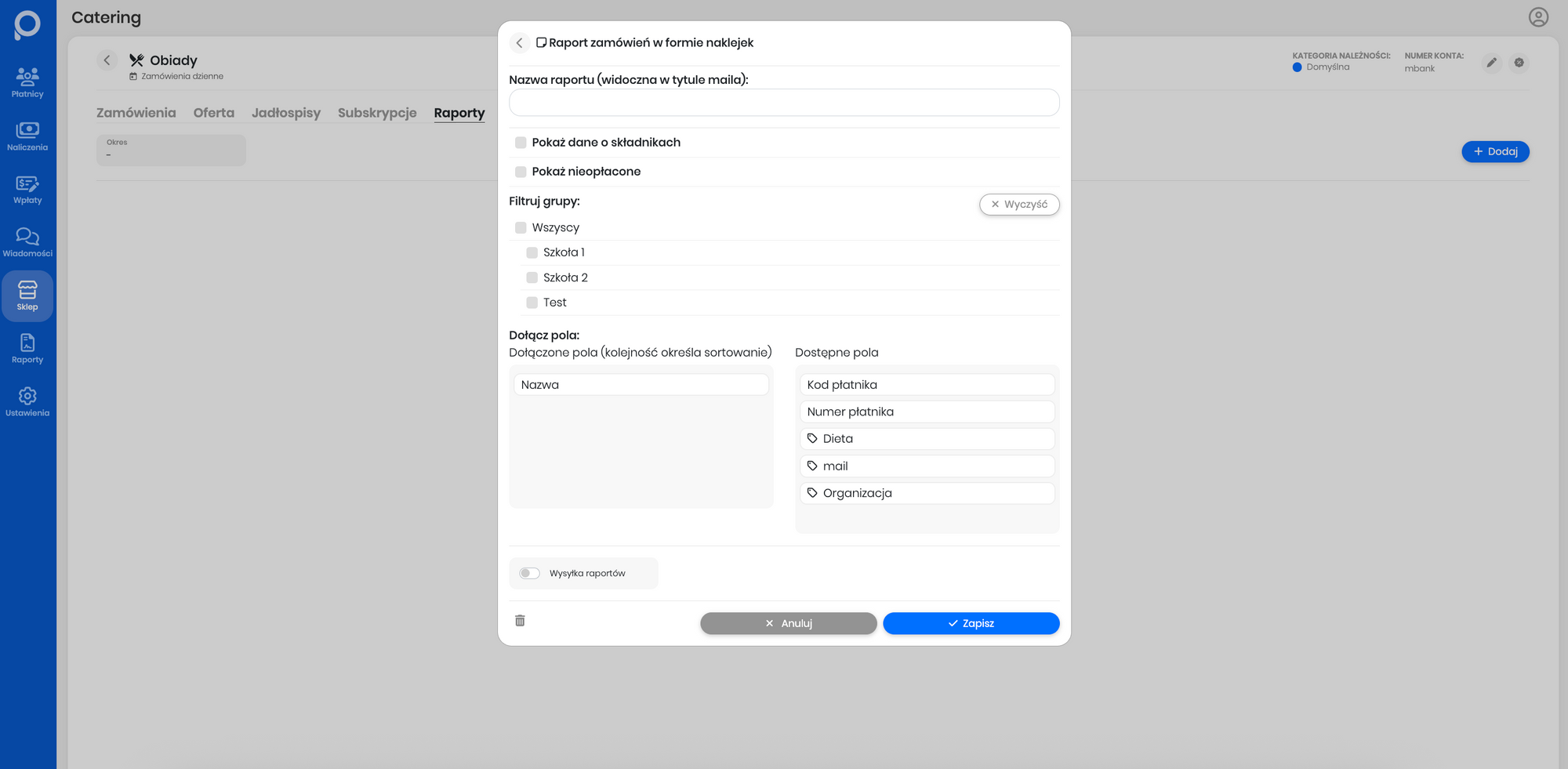
Task: Toggle Wysyłka raportów switch
Action: coord(530,574)
